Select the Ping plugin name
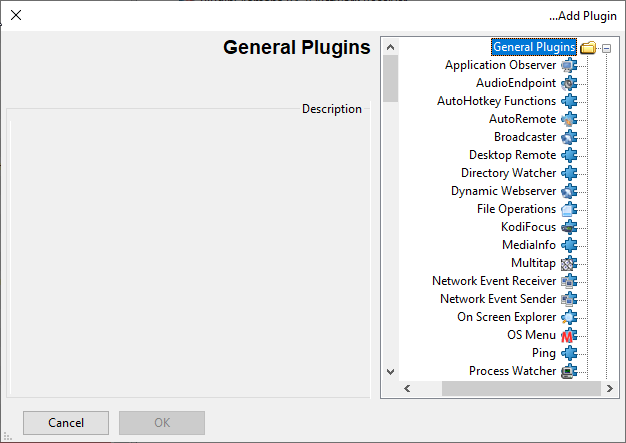626x443 pixels. (544, 353)
